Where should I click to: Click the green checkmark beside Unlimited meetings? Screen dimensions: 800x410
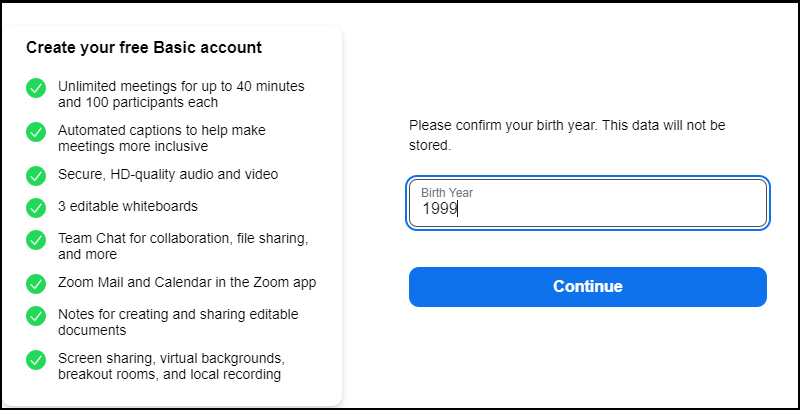(36, 88)
